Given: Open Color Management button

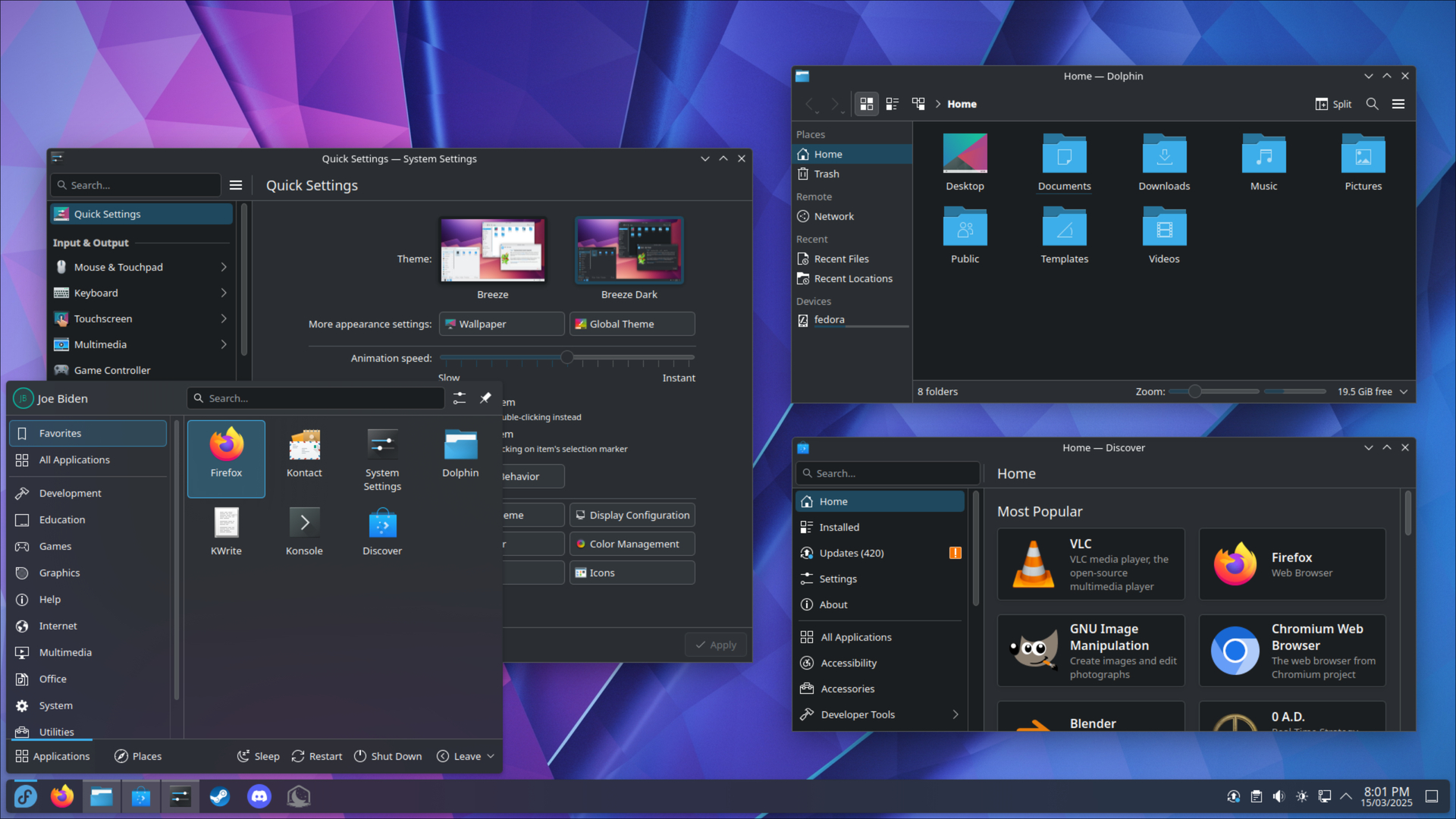Looking at the screenshot, I should 632,544.
